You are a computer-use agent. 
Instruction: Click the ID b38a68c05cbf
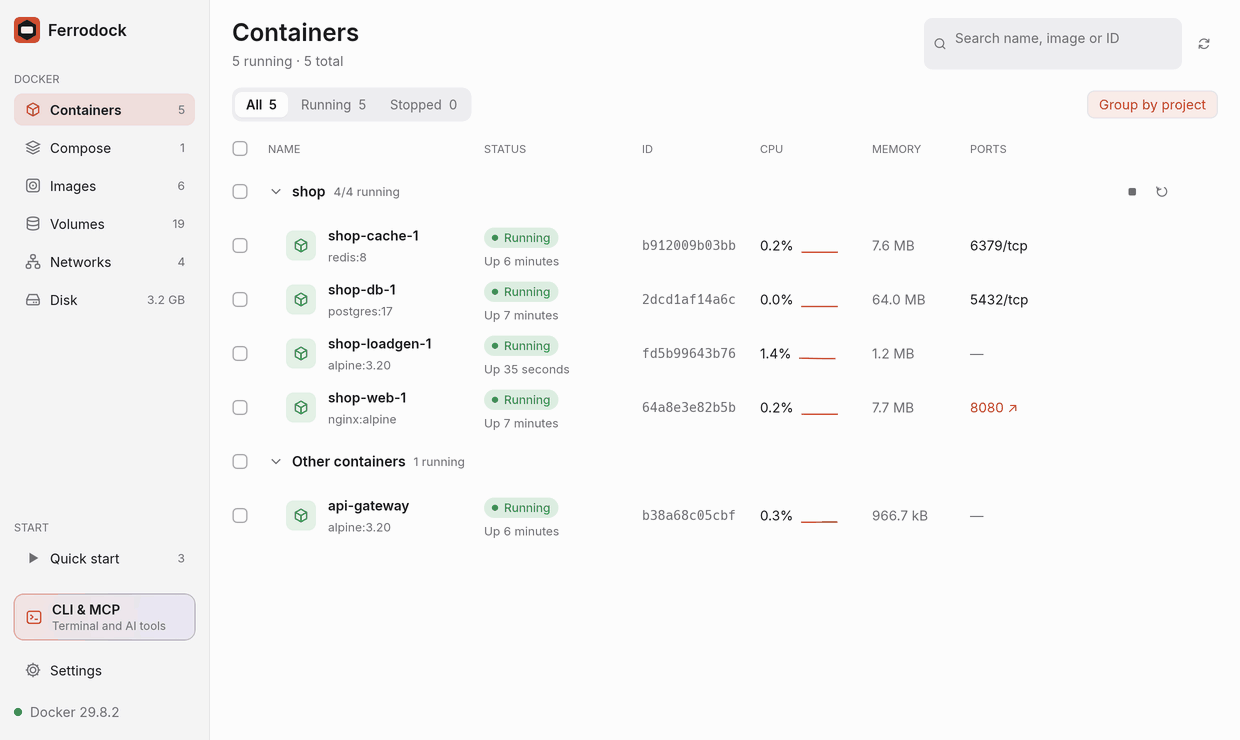click(x=689, y=515)
